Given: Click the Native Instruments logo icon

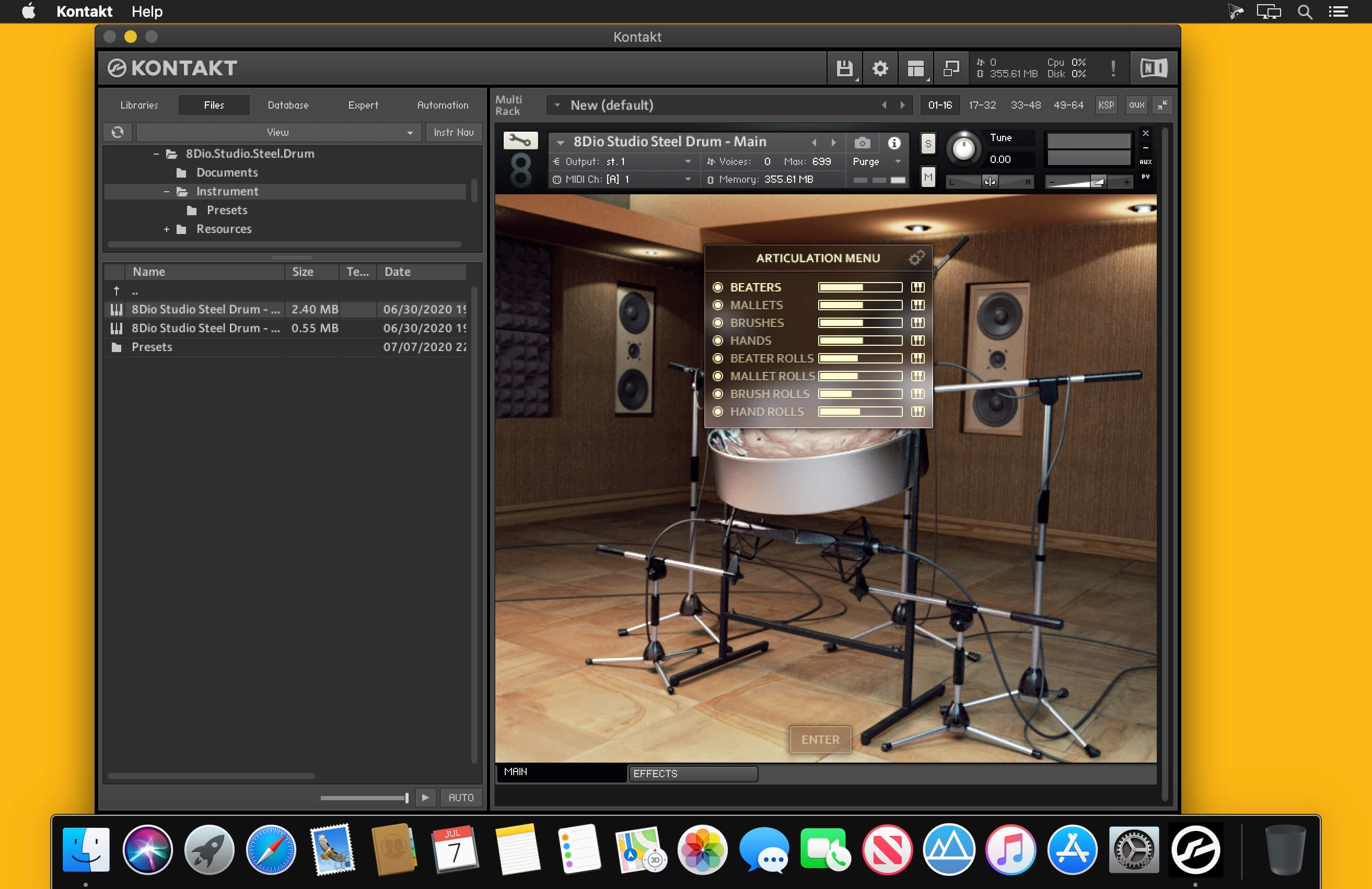Looking at the screenshot, I should (1154, 68).
